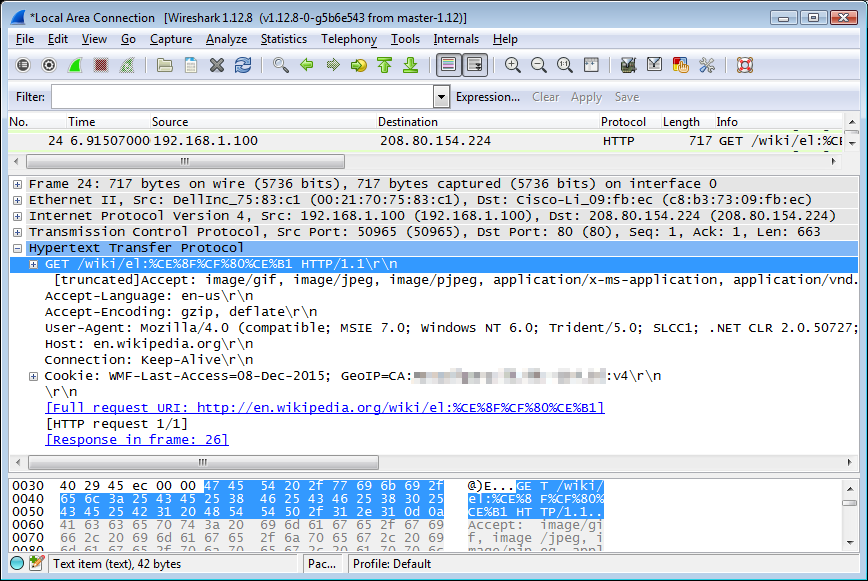Open the capture interfaces list icon
868x581 pixels.
click(x=23, y=65)
